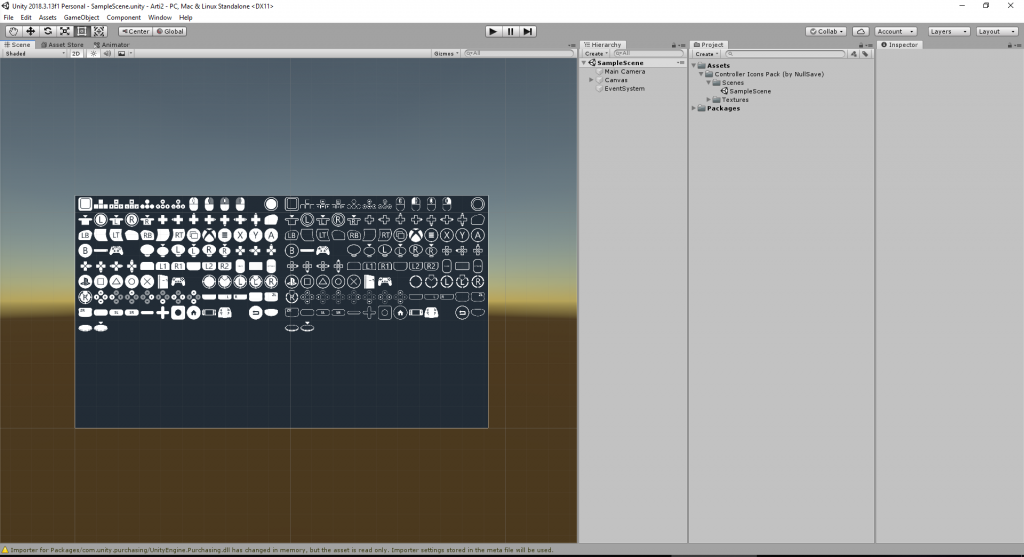
Task: Open SampleScene options menu in Hierarchy
Action: (681, 63)
